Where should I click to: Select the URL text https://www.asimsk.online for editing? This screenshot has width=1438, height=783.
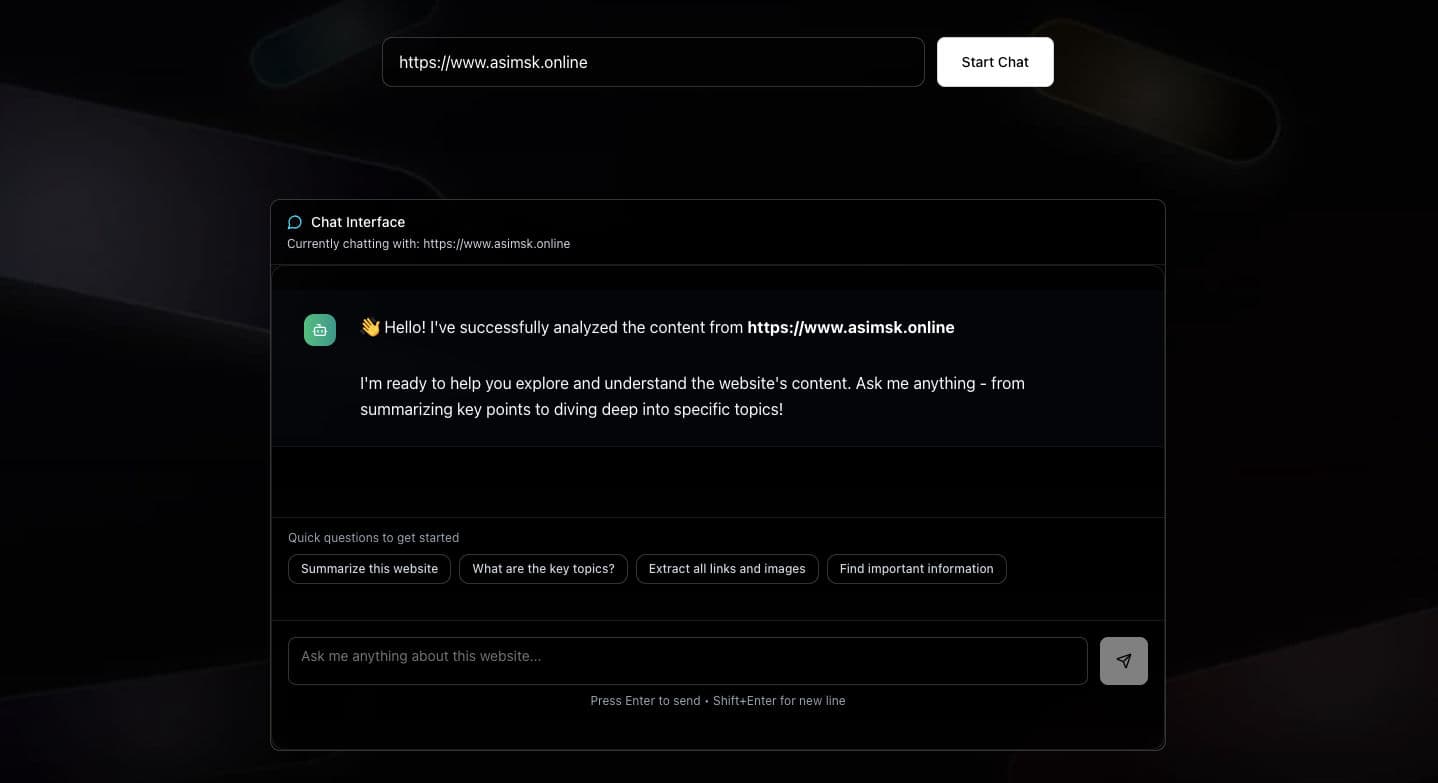[493, 62]
